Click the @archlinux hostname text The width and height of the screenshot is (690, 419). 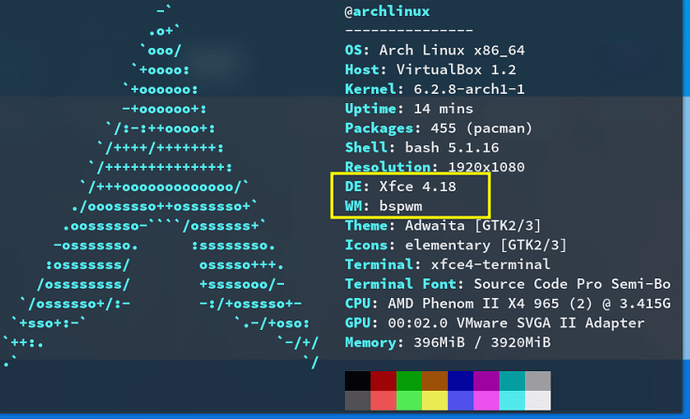point(387,11)
